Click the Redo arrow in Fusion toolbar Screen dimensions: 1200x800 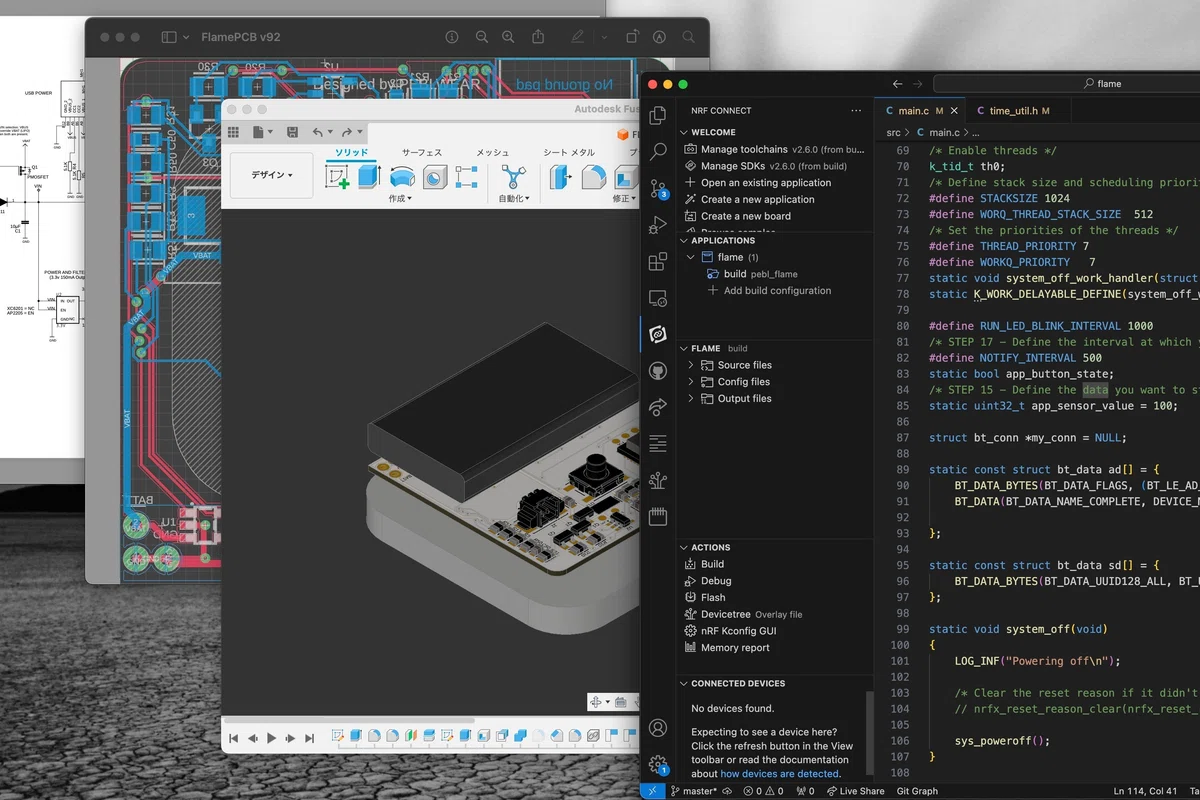(x=347, y=132)
